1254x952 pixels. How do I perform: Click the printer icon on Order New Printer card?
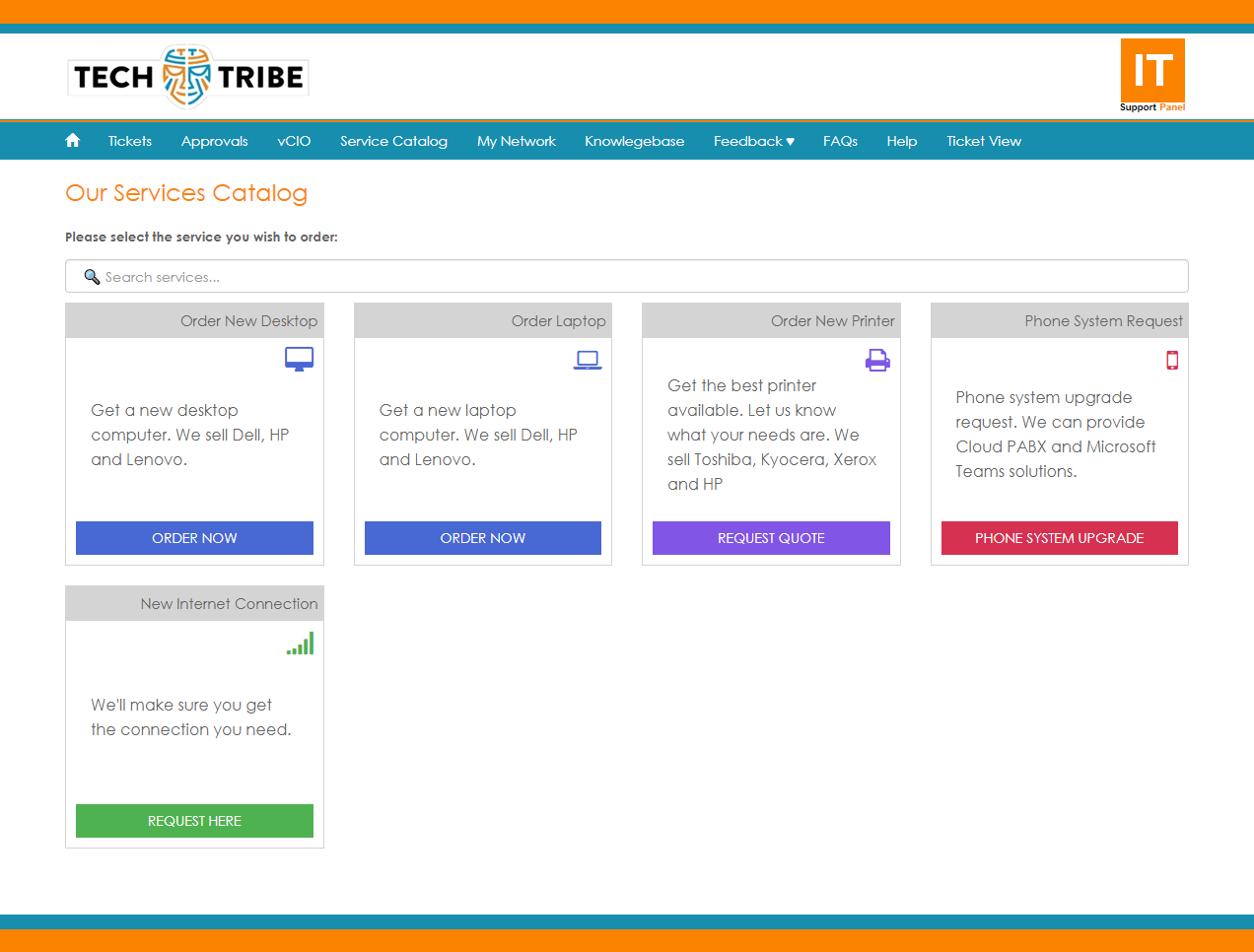(876, 359)
